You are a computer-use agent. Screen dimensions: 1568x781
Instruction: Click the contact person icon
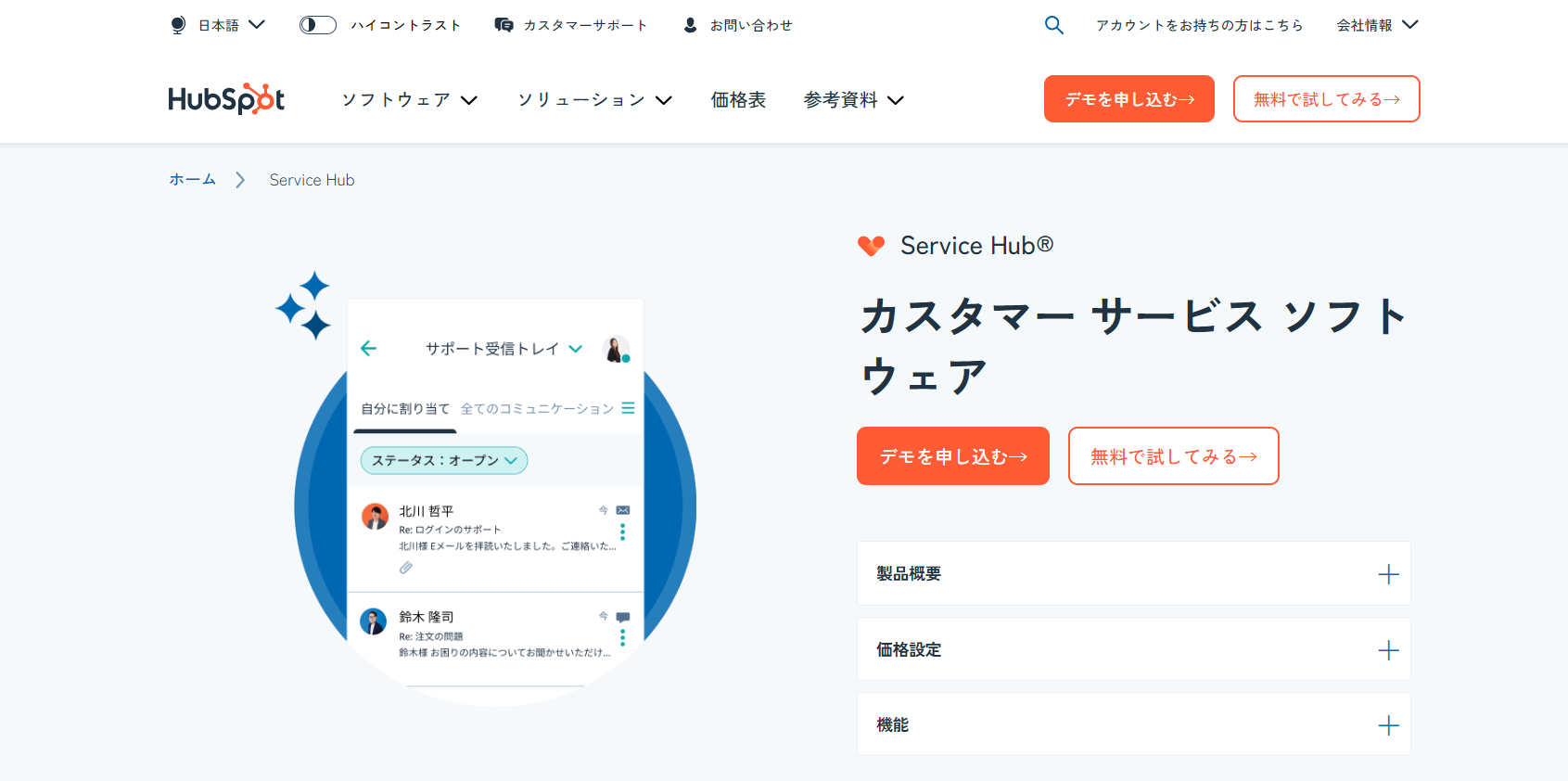point(690,25)
